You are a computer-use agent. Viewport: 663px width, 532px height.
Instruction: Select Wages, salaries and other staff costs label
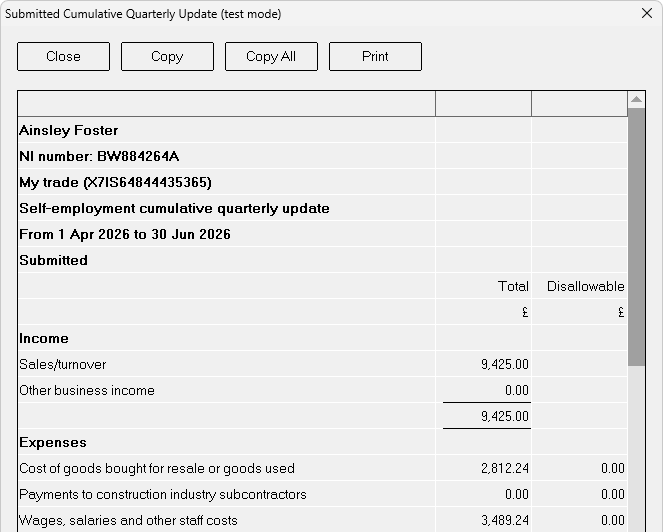(x=128, y=521)
